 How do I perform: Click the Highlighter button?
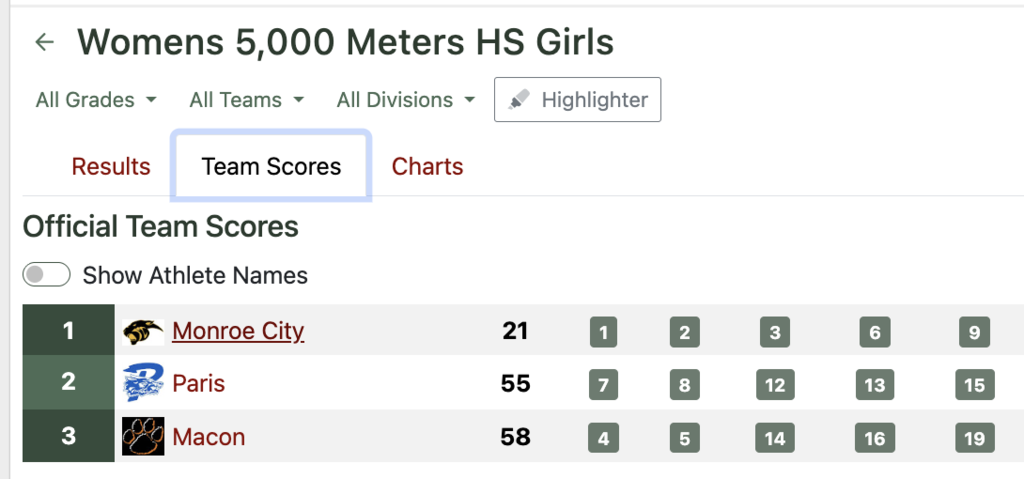pos(577,100)
